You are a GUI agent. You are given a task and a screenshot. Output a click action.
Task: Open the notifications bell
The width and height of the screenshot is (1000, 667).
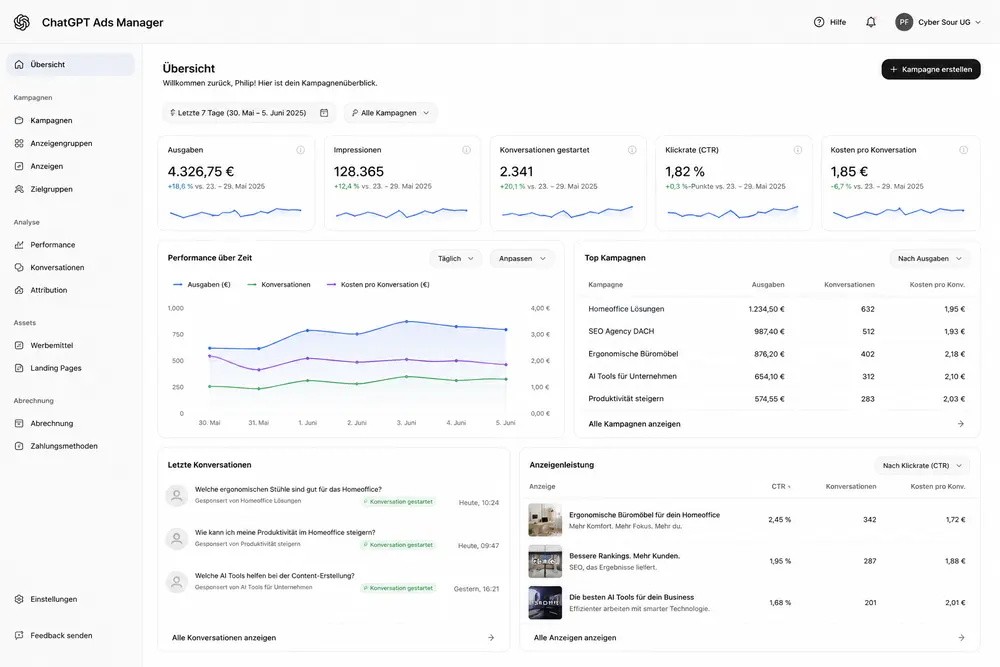coord(871,22)
